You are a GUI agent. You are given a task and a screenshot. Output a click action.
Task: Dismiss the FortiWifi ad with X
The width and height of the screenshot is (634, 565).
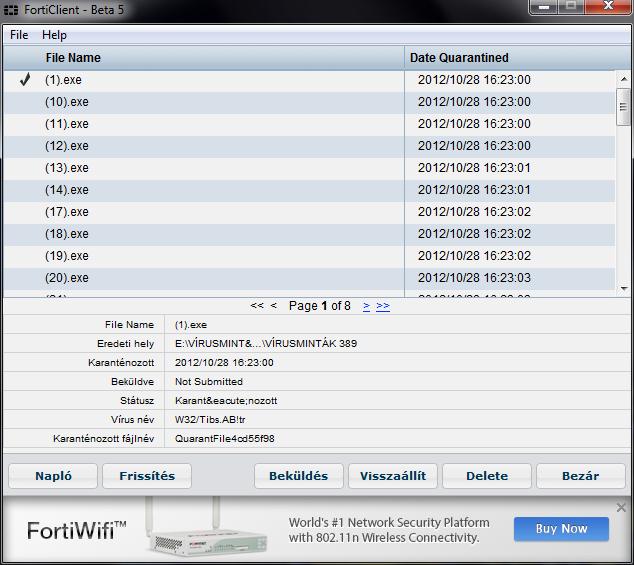pyautogui.click(x=621, y=507)
